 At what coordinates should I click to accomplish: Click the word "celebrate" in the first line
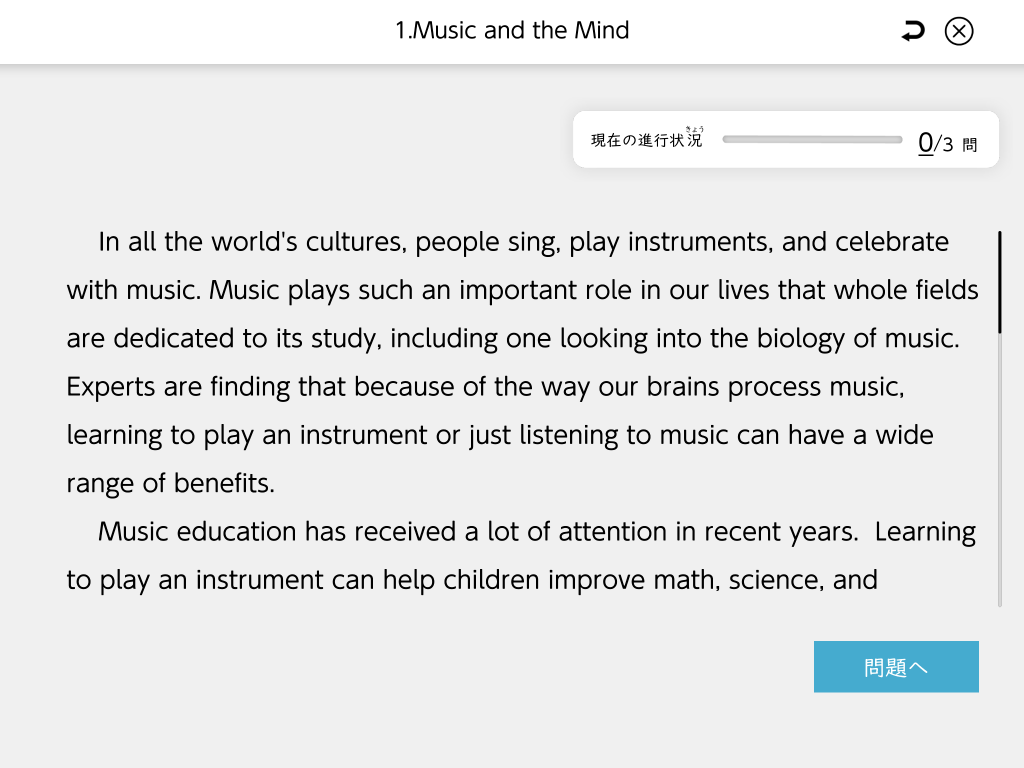click(x=892, y=242)
